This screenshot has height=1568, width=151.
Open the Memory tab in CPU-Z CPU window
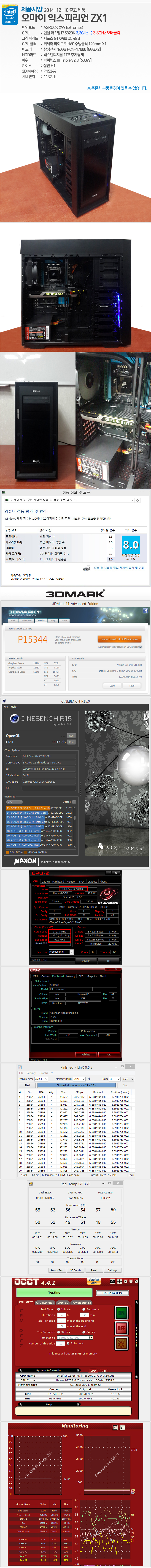point(71,881)
